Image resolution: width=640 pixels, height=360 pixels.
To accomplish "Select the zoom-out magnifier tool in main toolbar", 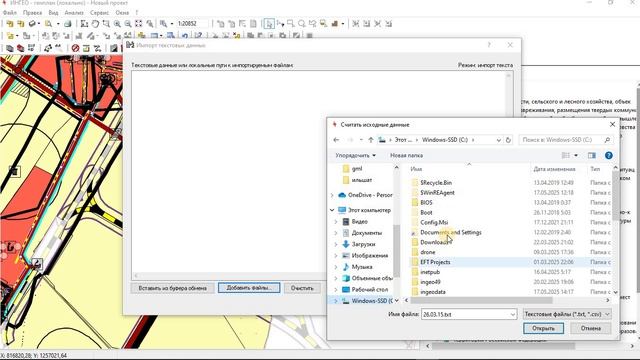I will tap(128, 24).
